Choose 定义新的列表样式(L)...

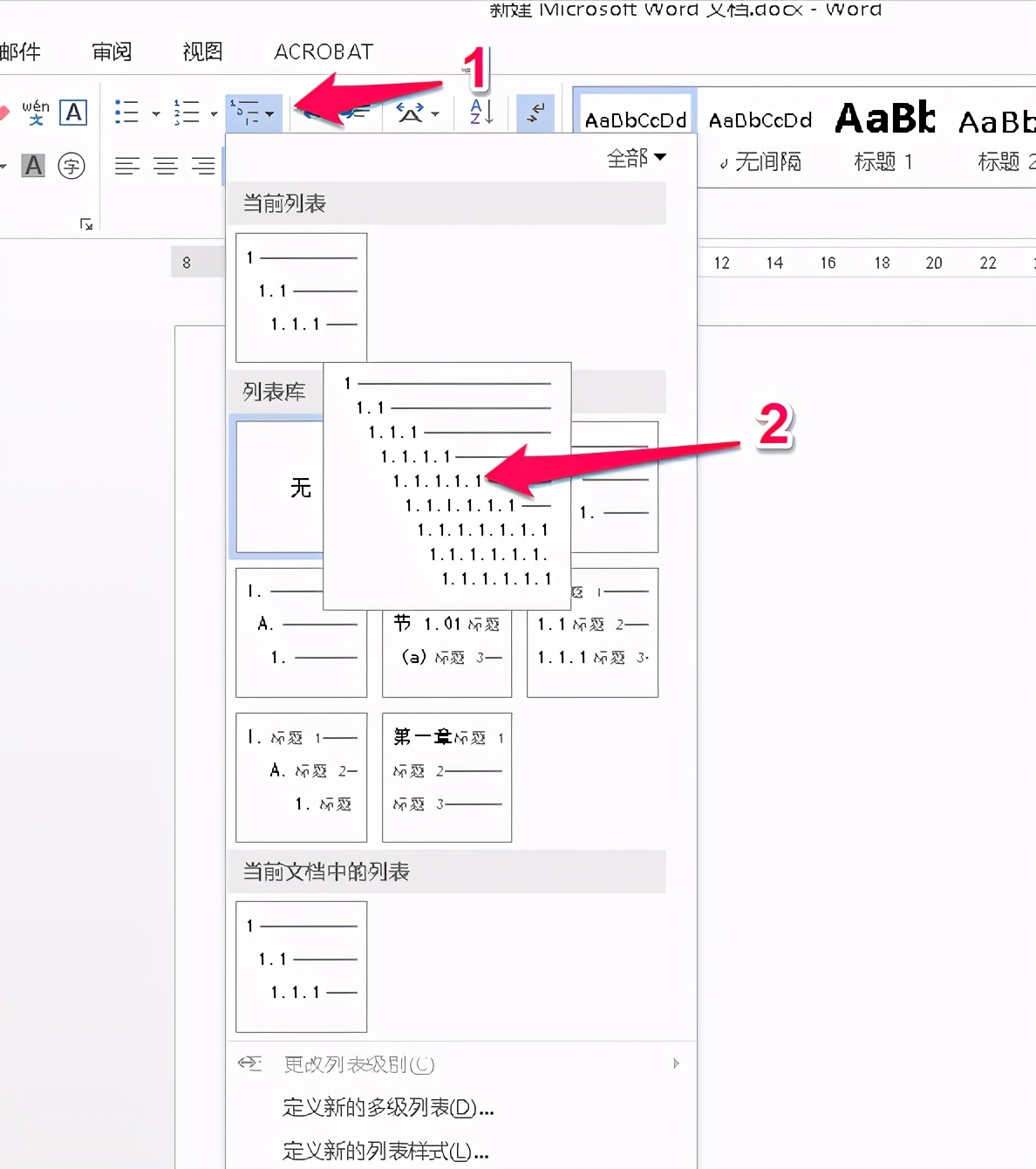tap(460, 1151)
